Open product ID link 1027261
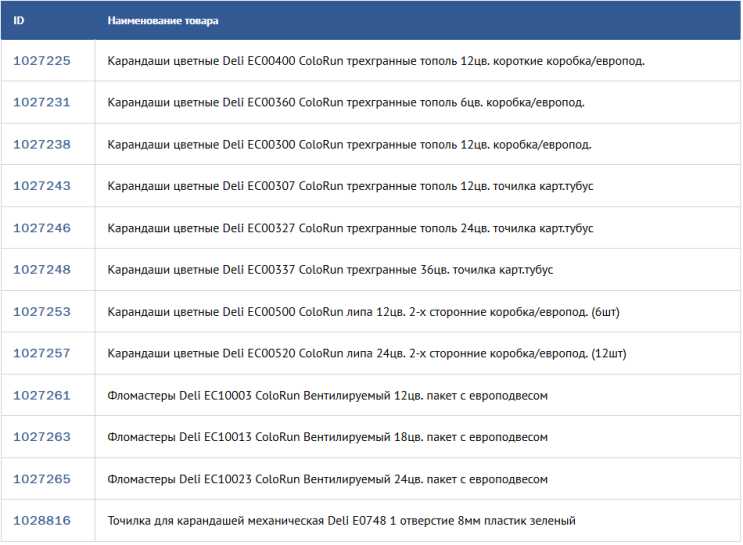This screenshot has height=545, width=743. point(42,395)
